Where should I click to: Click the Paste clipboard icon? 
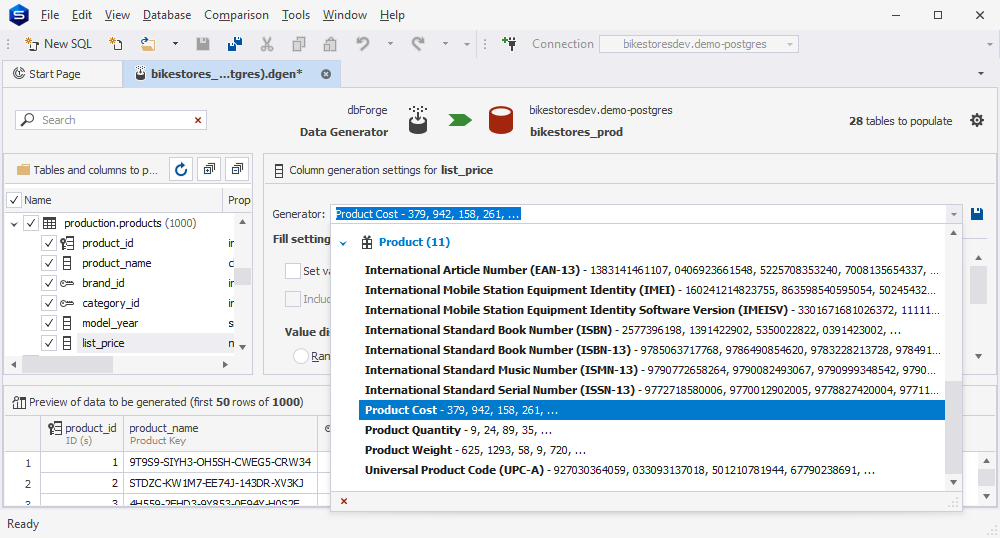coord(330,44)
